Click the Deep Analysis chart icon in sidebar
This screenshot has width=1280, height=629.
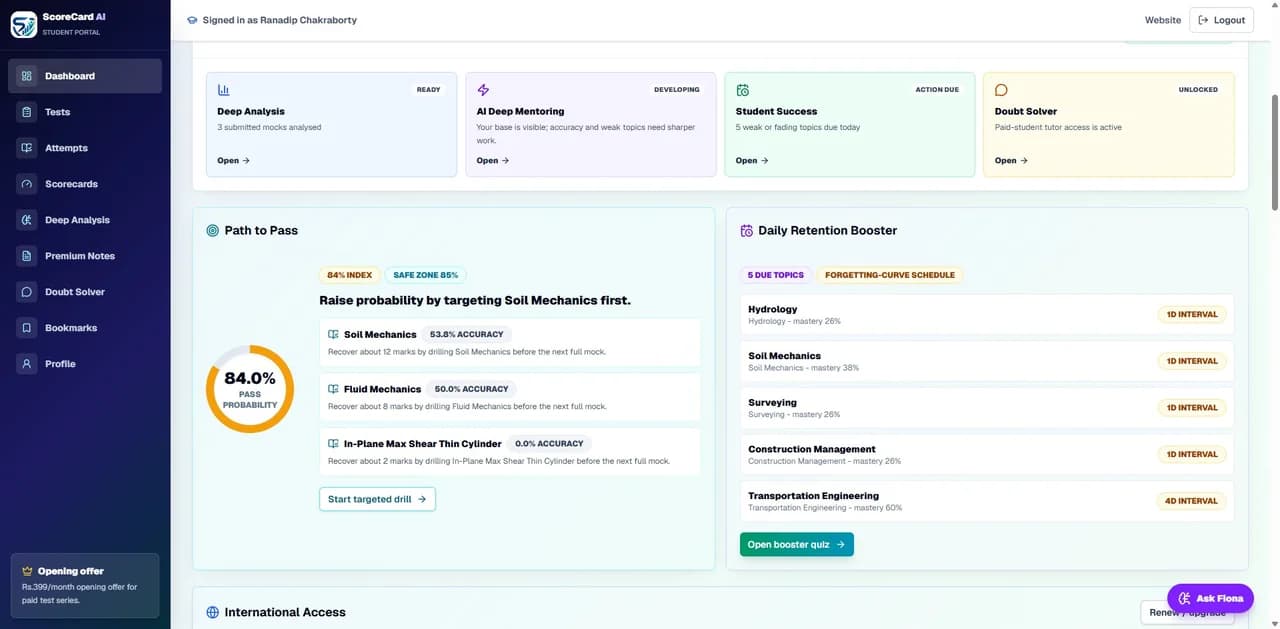point(27,220)
